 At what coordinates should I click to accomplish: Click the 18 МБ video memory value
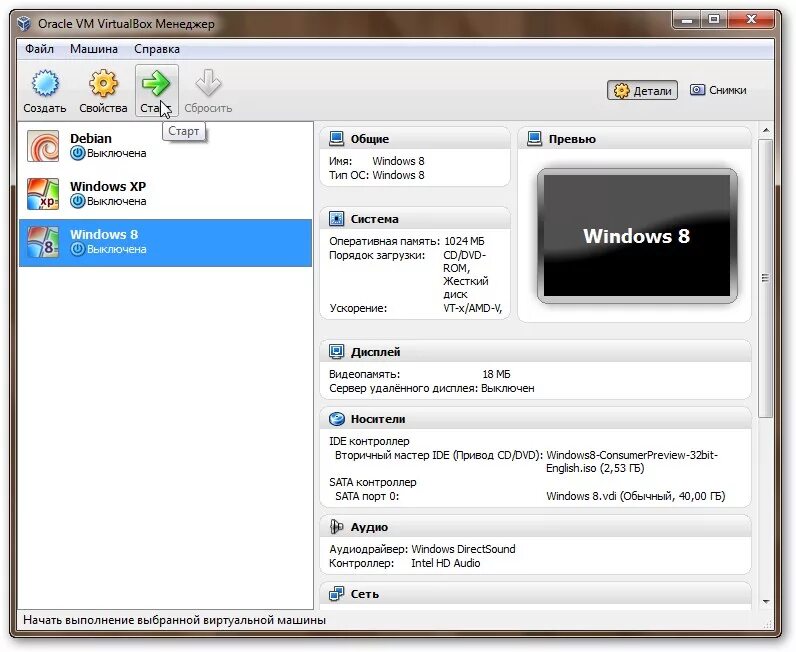496,374
